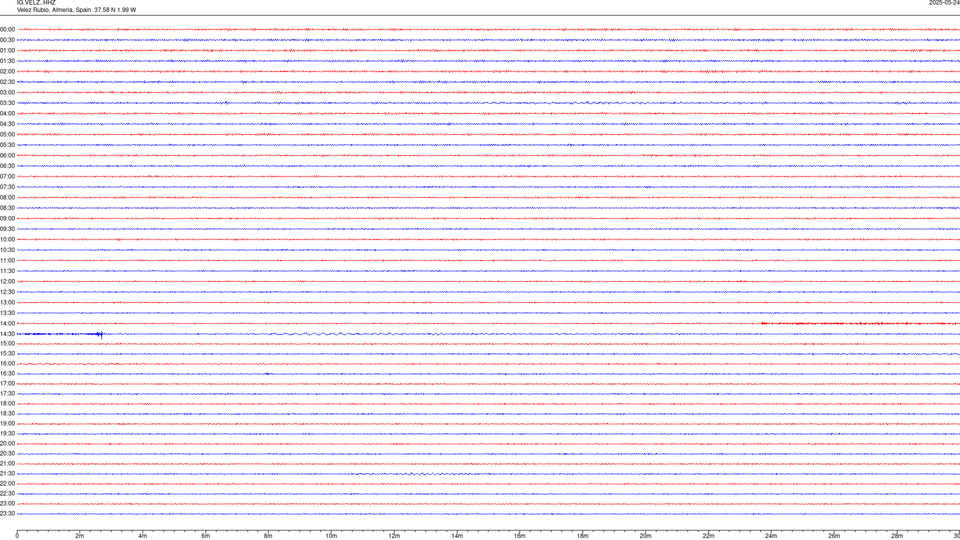Select the 03:30 time label
The width and height of the screenshot is (960, 540).
[x=7, y=103]
